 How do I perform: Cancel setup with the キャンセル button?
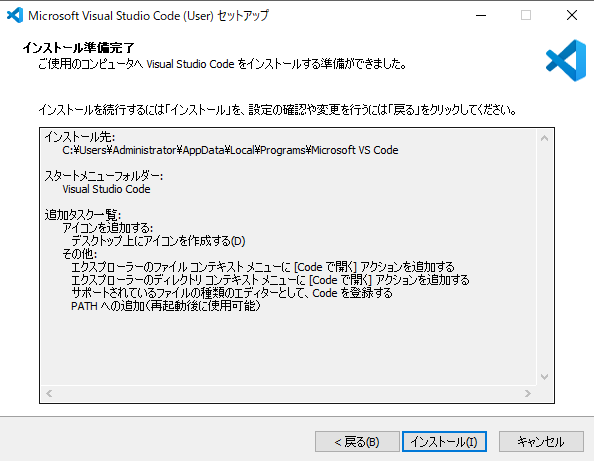(x=541, y=442)
